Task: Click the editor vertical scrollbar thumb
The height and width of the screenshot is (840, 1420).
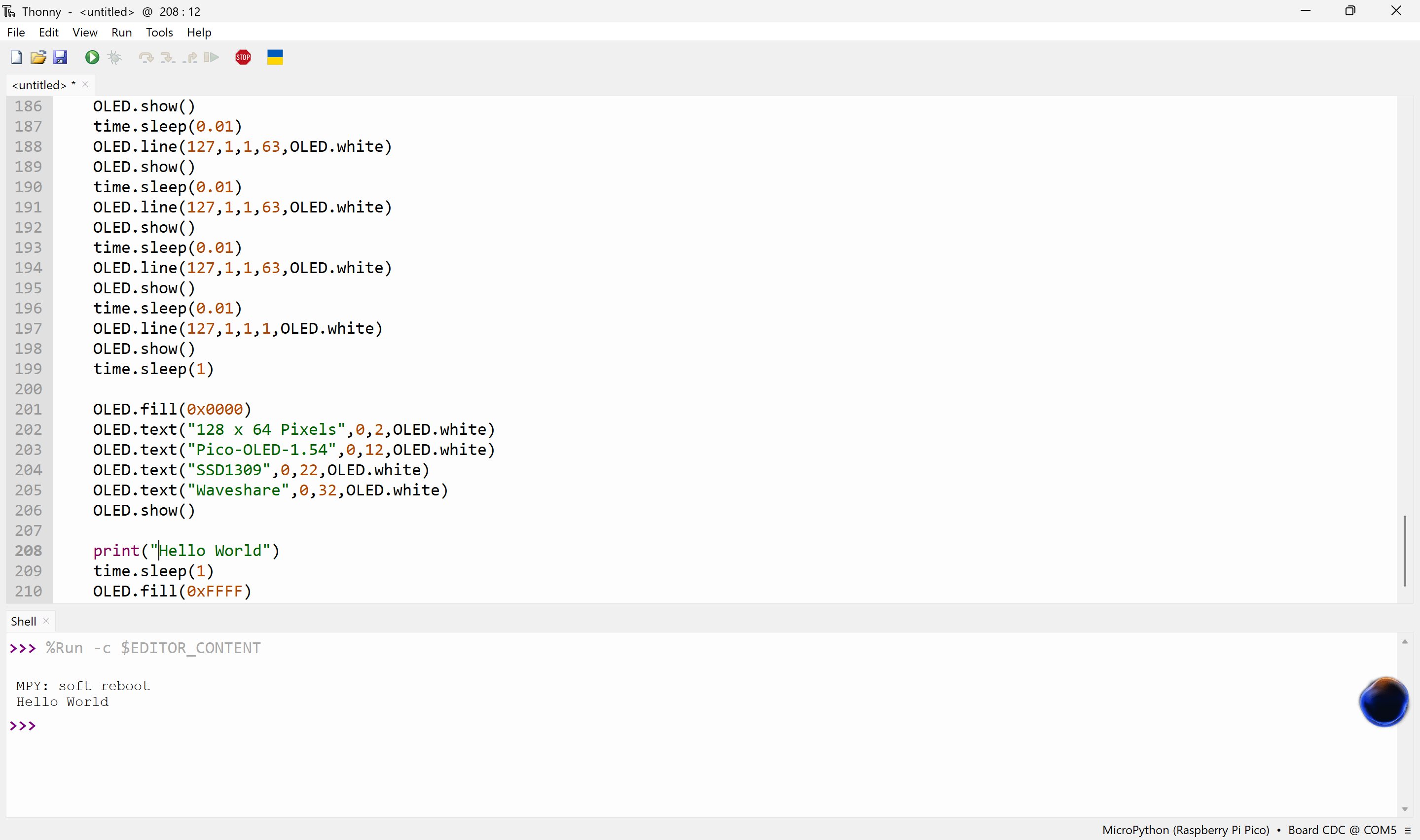Action: pos(1405,550)
